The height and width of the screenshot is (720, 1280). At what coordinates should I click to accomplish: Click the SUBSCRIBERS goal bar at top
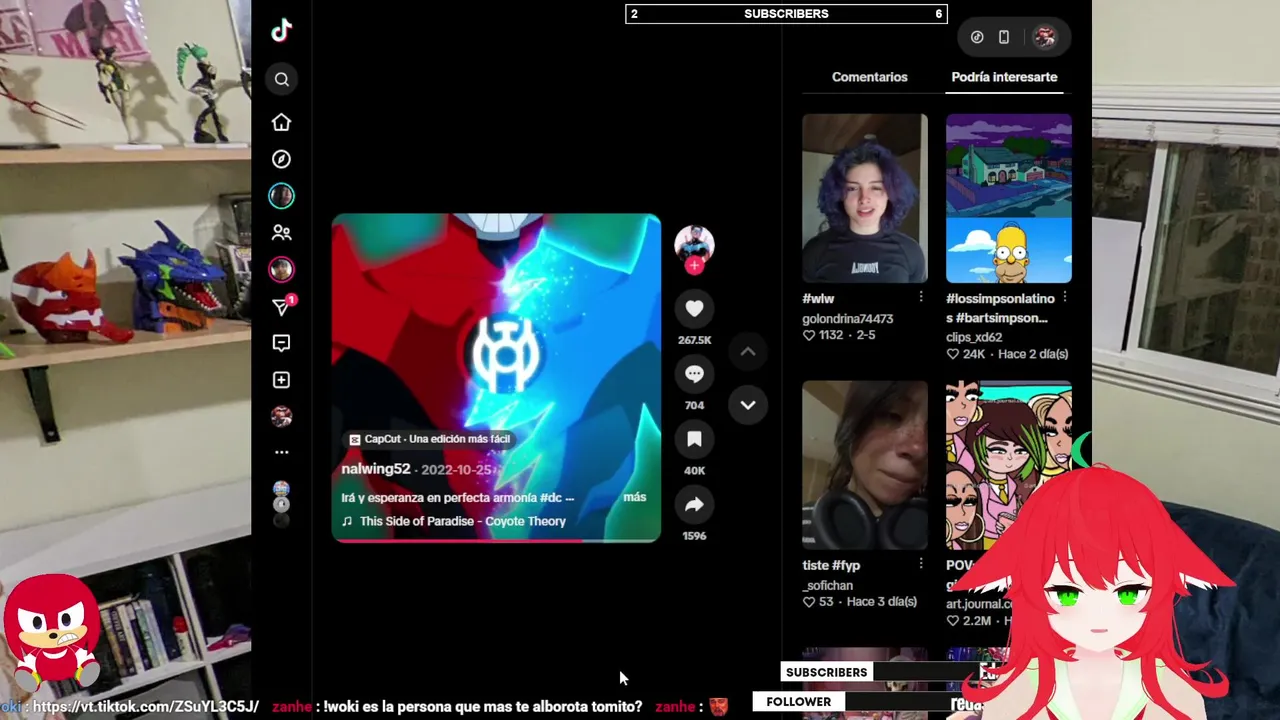[x=786, y=14]
